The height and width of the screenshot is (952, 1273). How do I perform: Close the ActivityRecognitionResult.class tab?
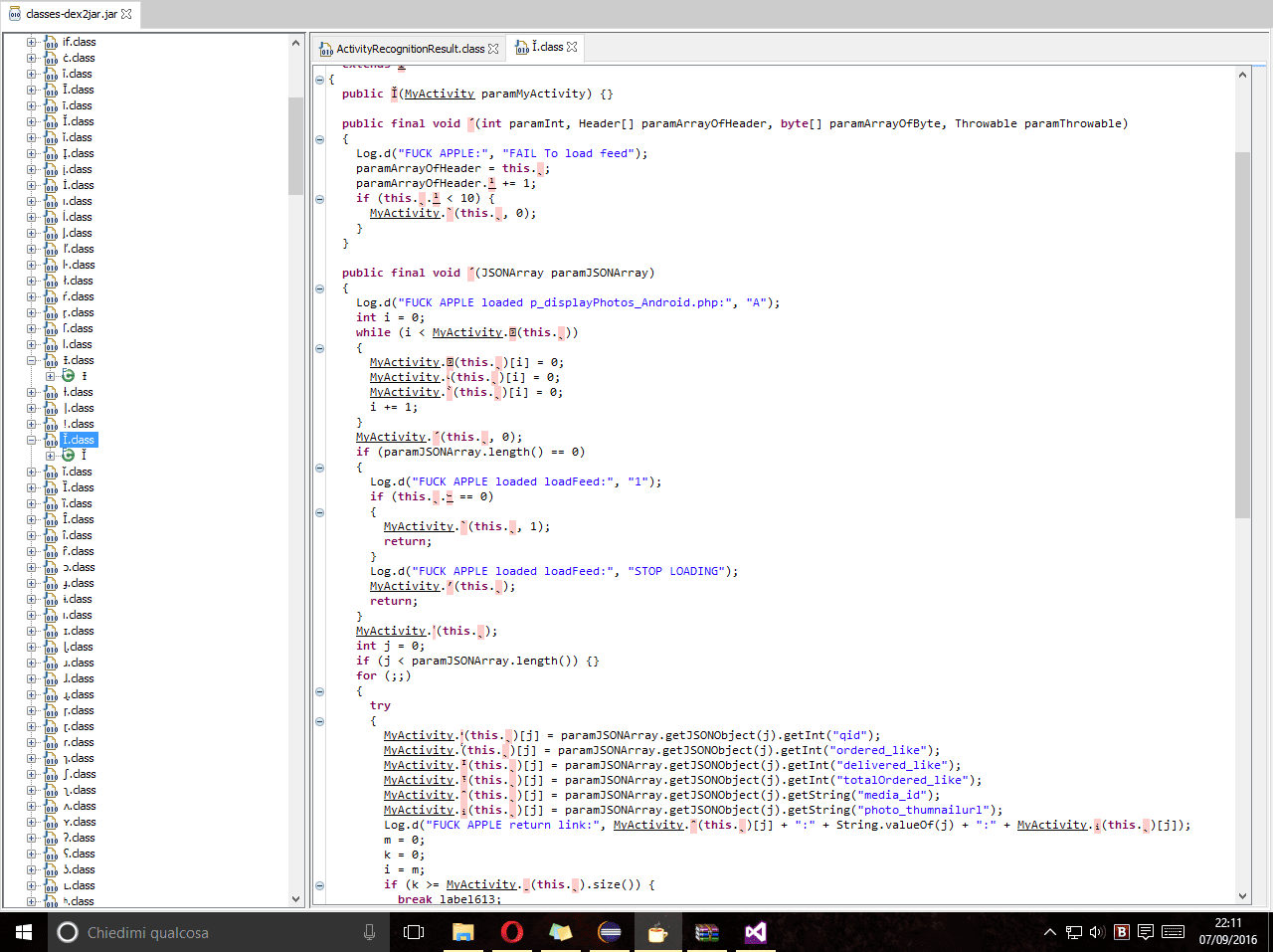click(x=493, y=48)
